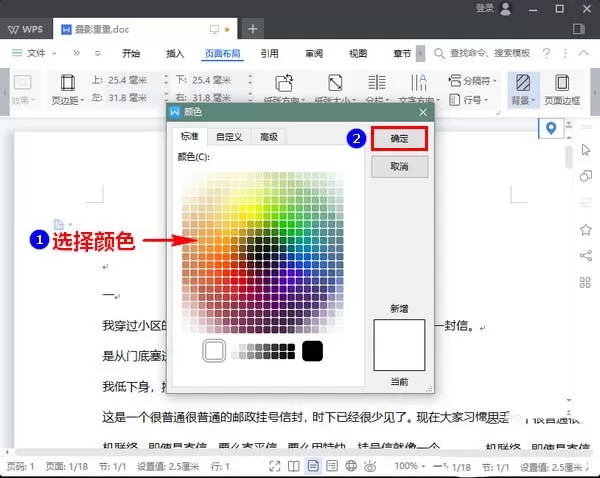Pick the large black color swatch
The image size is (600, 478).
(312, 351)
